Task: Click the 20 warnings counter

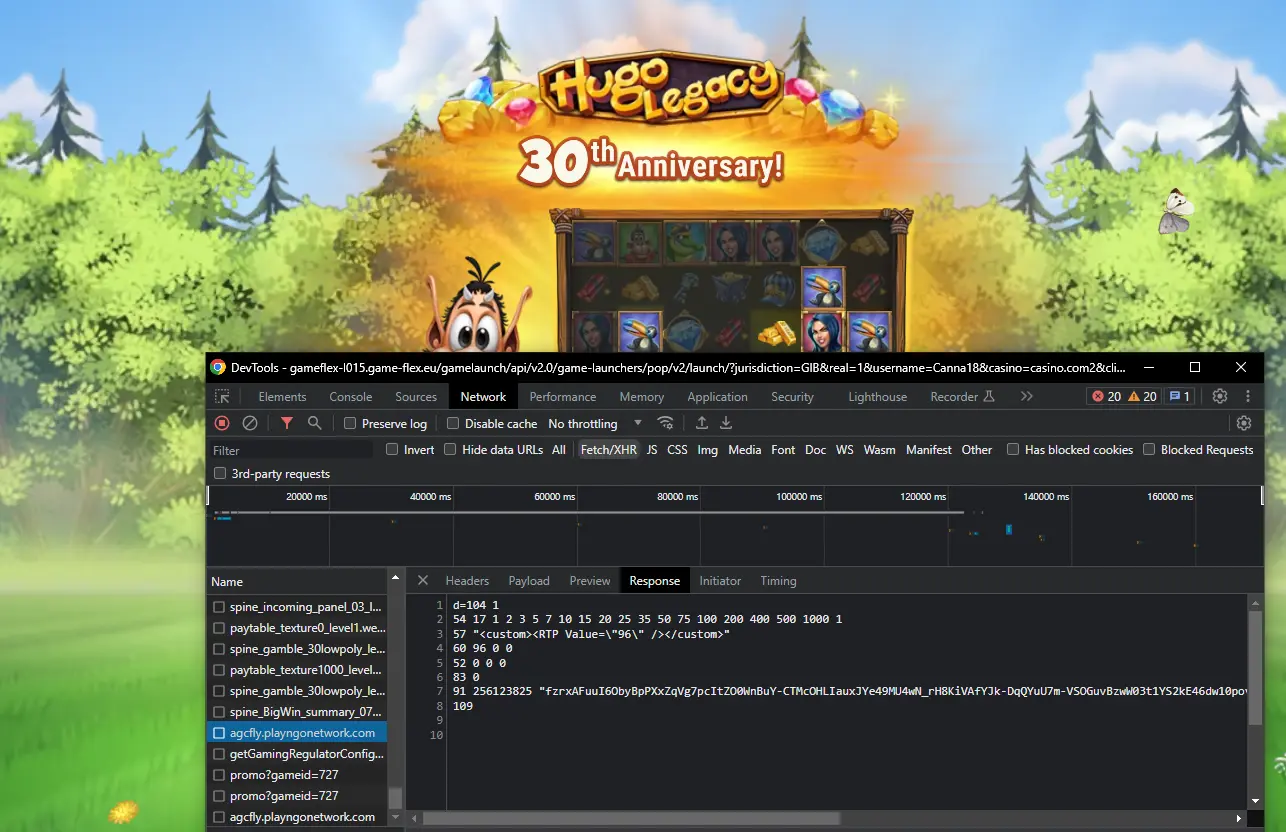Action: (x=1142, y=397)
